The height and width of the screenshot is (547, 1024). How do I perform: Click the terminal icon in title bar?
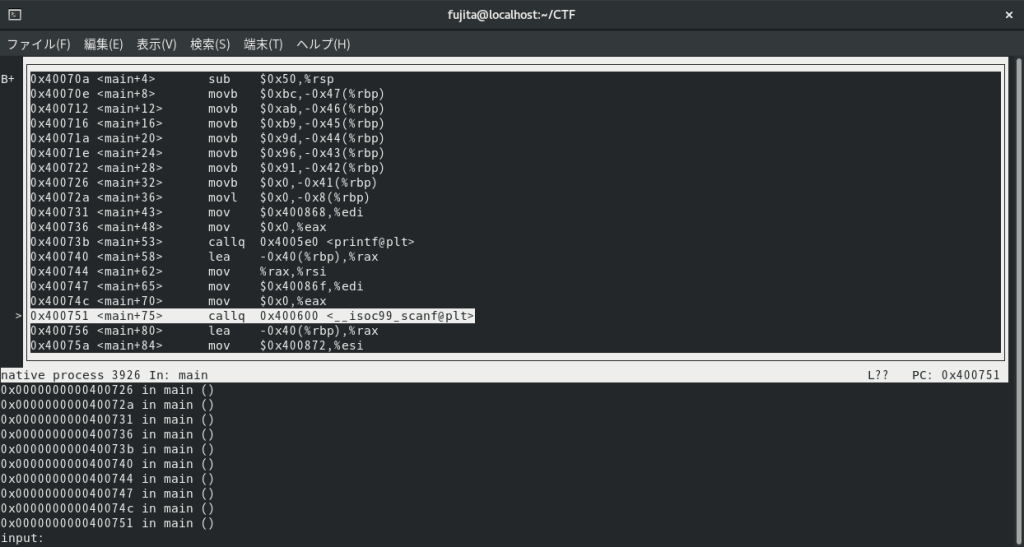(x=15, y=15)
